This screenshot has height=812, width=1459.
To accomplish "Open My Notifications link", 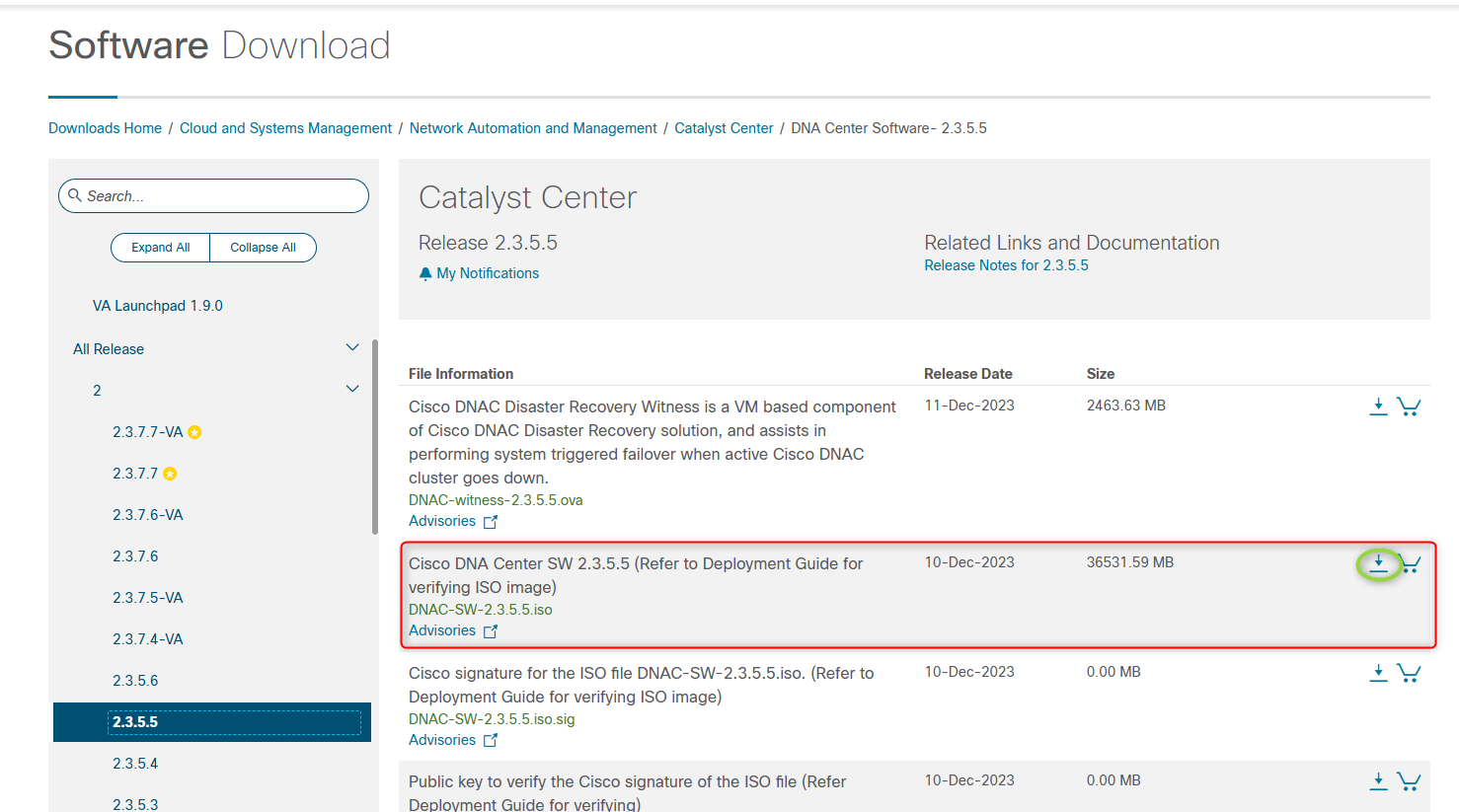I will point(488,273).
